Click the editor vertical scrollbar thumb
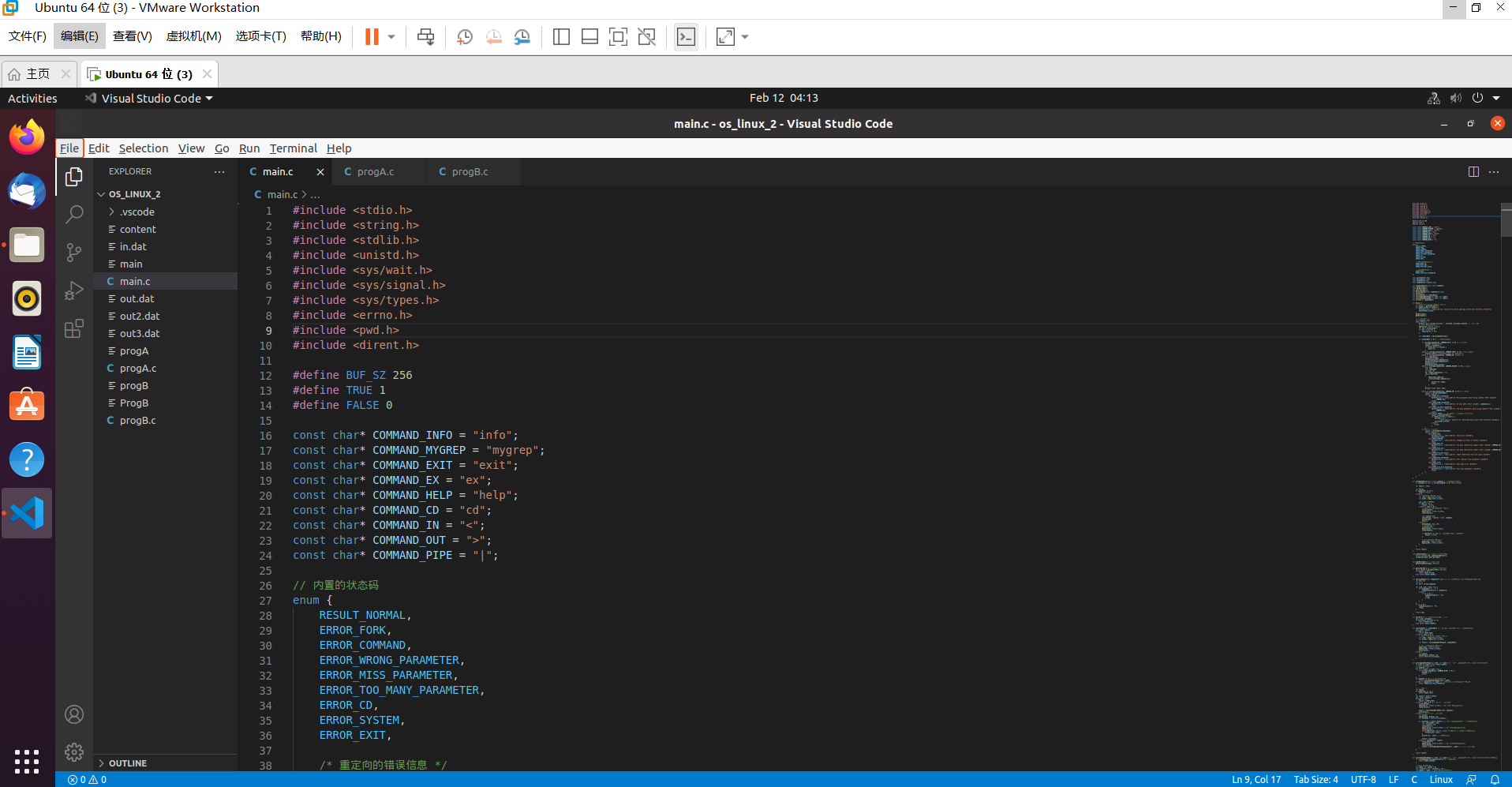This screenshot has height=787, width=1512. [x=1506, y=219]
